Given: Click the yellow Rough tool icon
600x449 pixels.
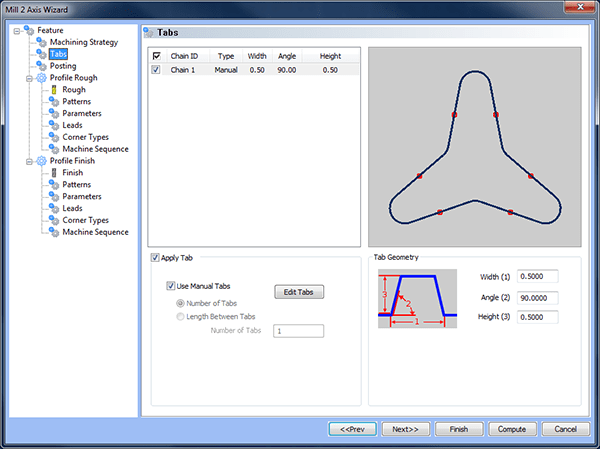Looking at the screenshot, I should [x=54, y=90].
